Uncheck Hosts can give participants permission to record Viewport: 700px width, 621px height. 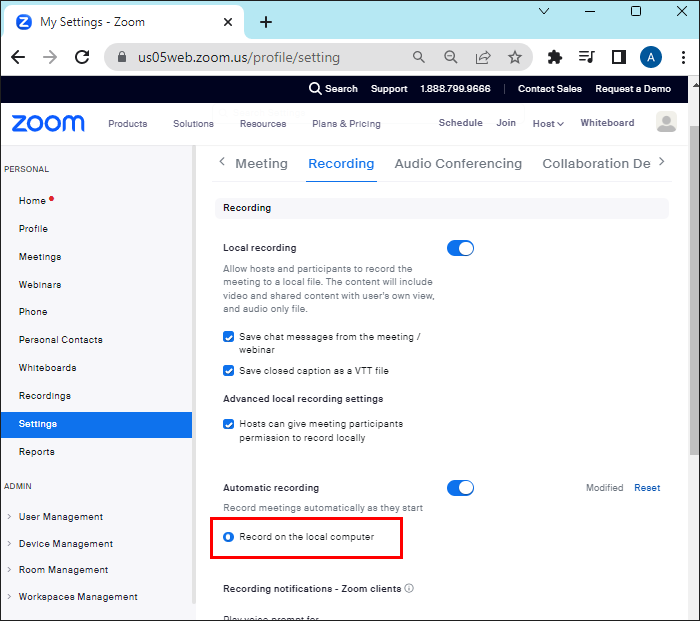tap(229, 424)
